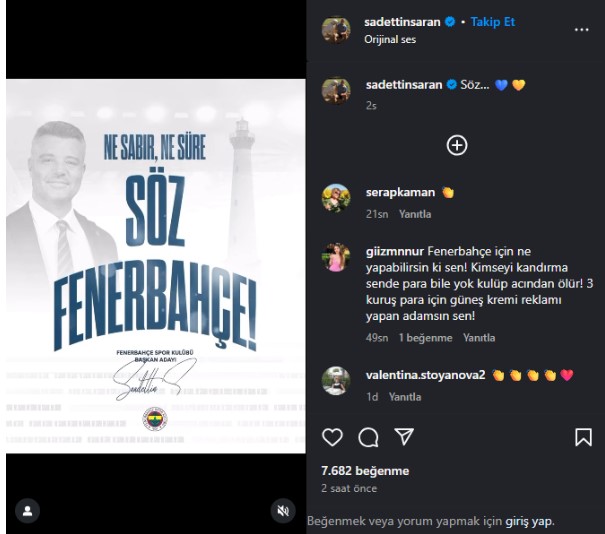Image resolution: width=605 pixels, height=534 pixels.
Task: Reply to valentina.stoyanova2's comment
Action: click(405, 397)
